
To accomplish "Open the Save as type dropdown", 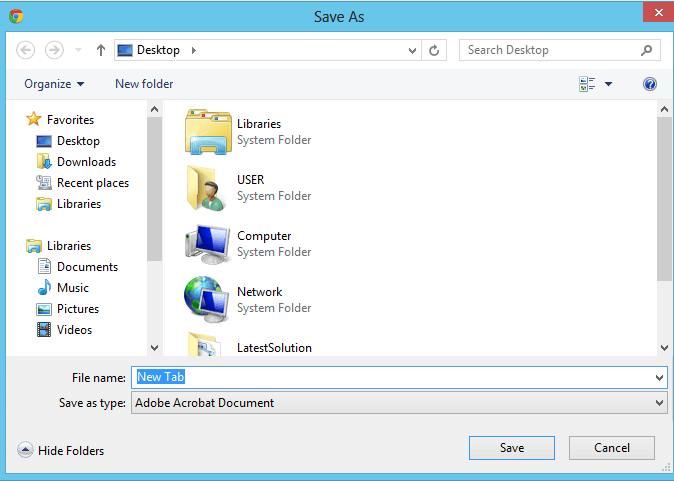I will click(399, 403).
